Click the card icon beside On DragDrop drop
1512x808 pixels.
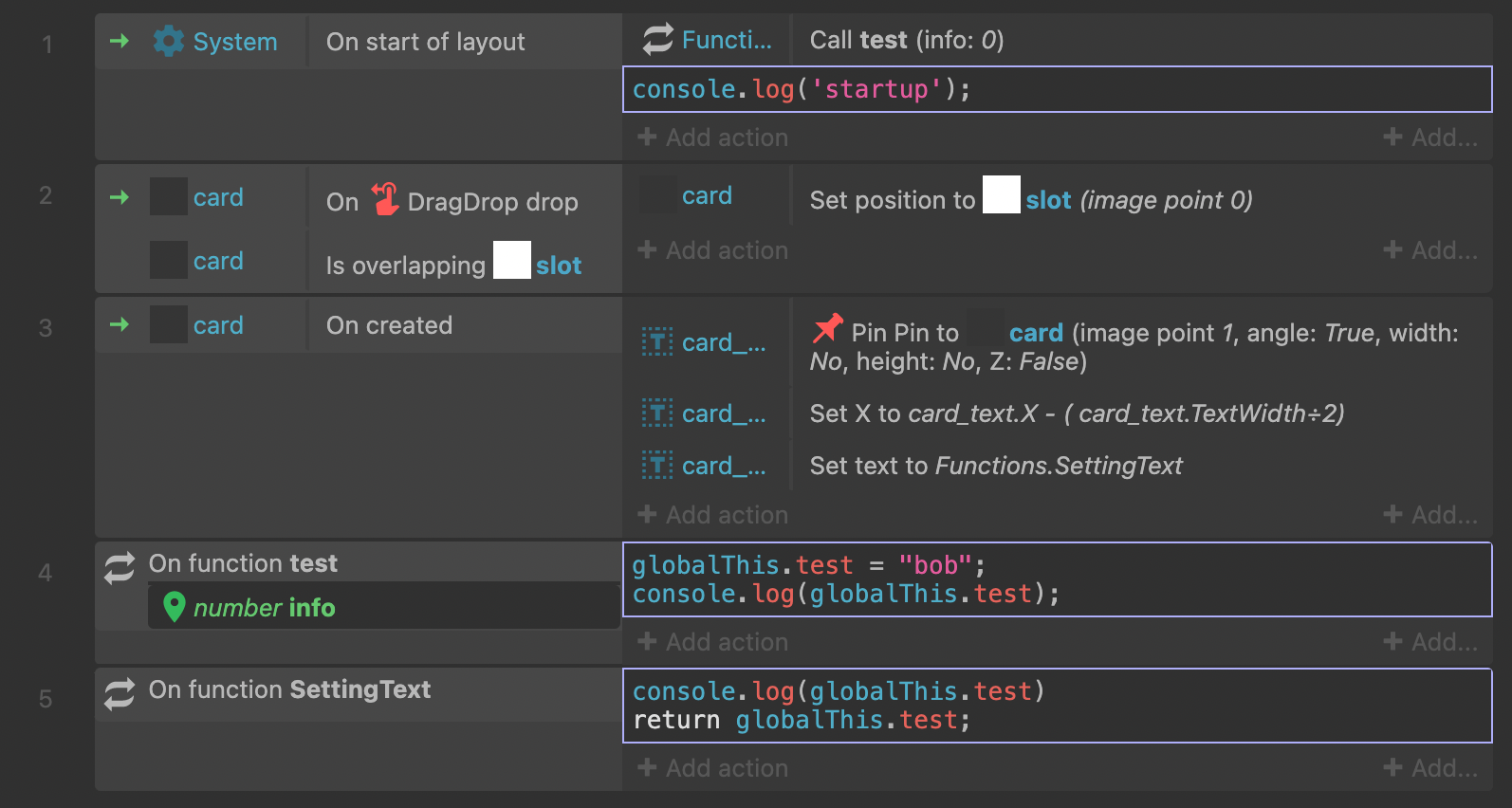click(169, 196)
